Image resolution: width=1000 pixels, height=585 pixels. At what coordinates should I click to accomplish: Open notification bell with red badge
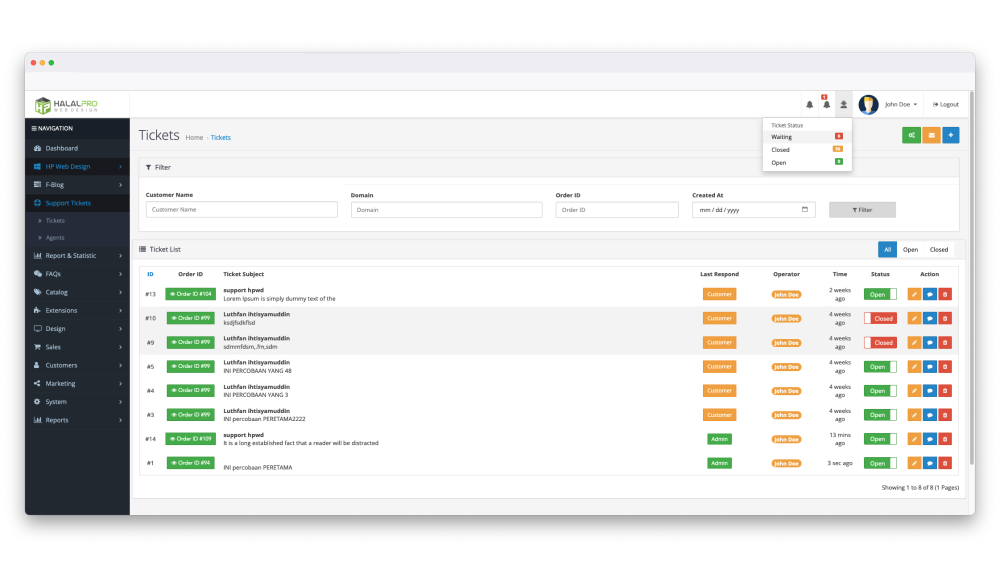tap(826, 104)
